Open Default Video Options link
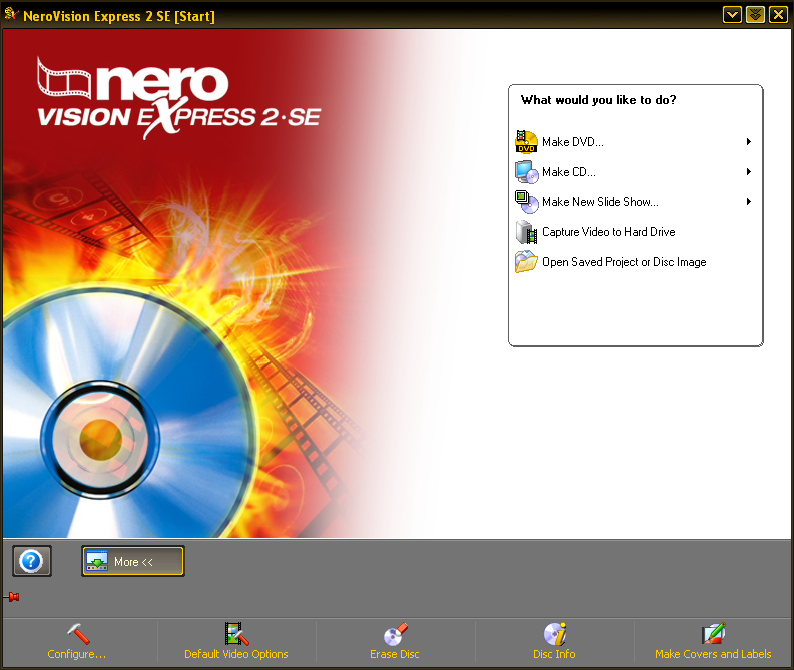Screen dimensions: 794x670 [x=236, y=654]
